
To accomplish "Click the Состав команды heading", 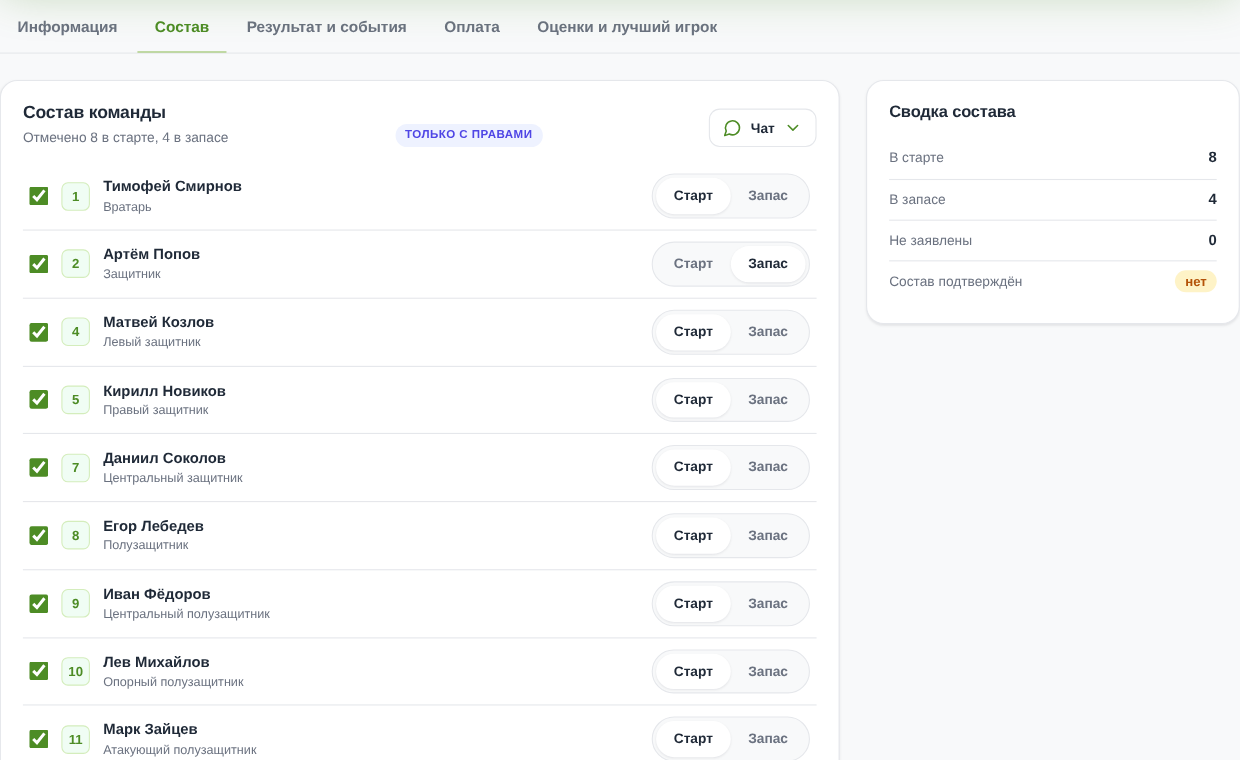I will (94, 113).
